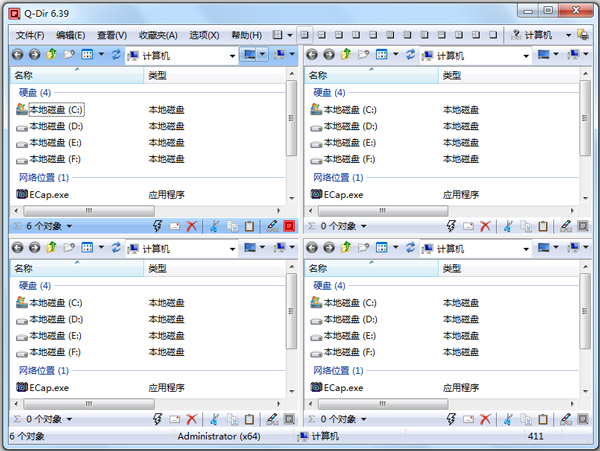Select 本地磁盘 (D:) in the top-right pane

[x=351, y=127]
